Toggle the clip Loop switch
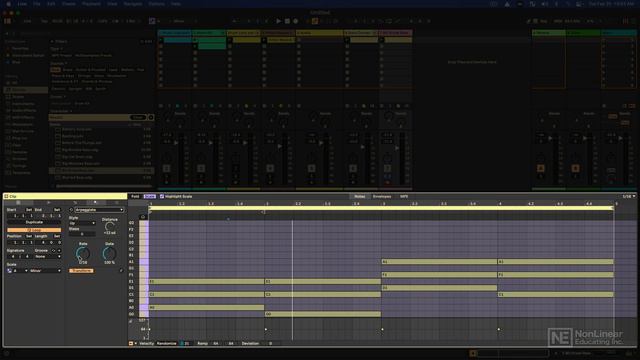 34,230
